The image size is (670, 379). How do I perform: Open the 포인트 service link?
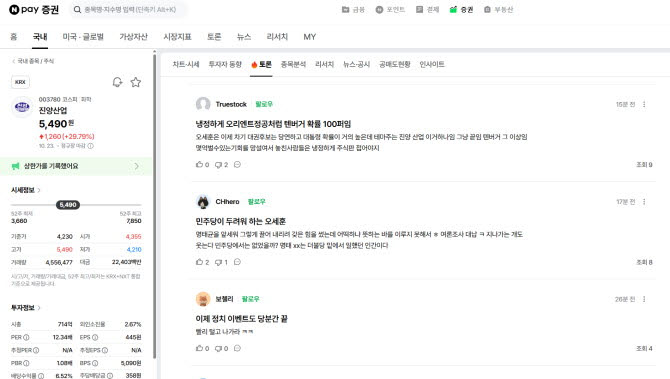pyautogui.click(x=390, y=9)
